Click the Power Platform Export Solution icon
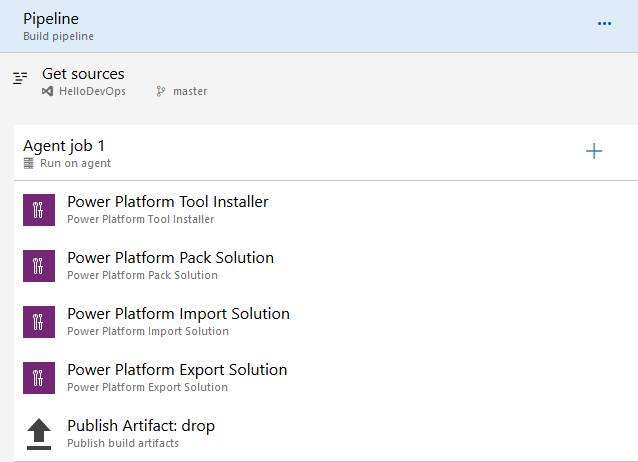 (x=39, y=377)
